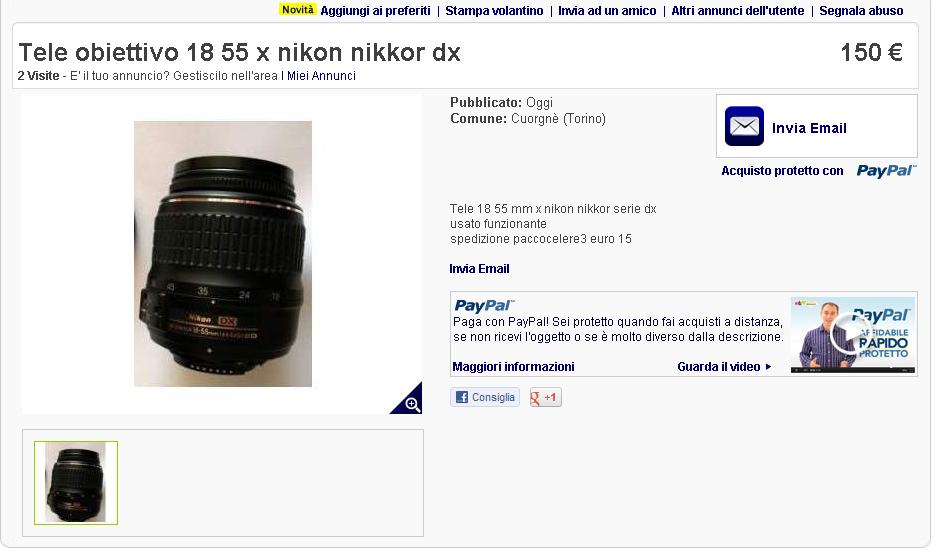Open Maggiori informazioni about PayPal

513,367
